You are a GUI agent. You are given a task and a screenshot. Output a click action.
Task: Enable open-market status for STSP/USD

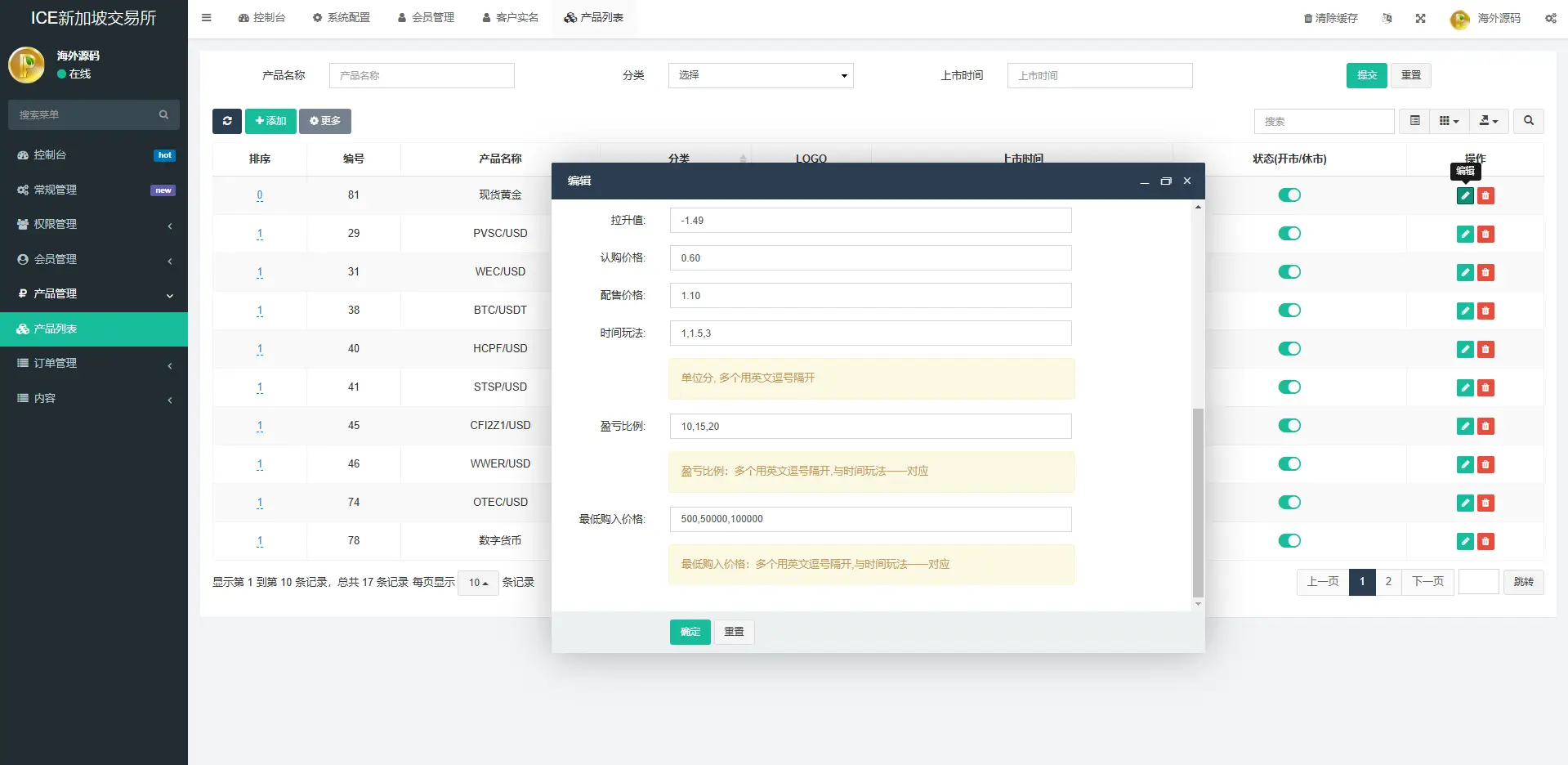(1289, 387)
